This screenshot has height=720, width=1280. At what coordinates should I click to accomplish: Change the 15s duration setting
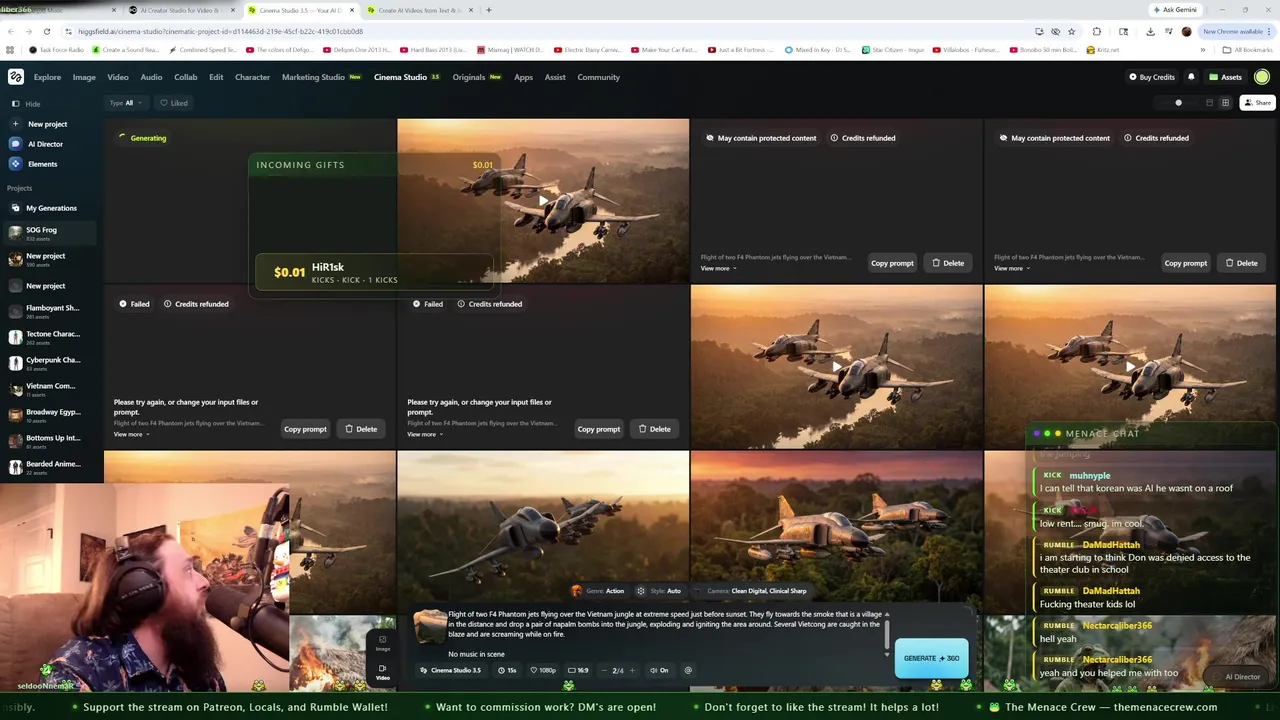pyautogui.click(x=508, y=670)
